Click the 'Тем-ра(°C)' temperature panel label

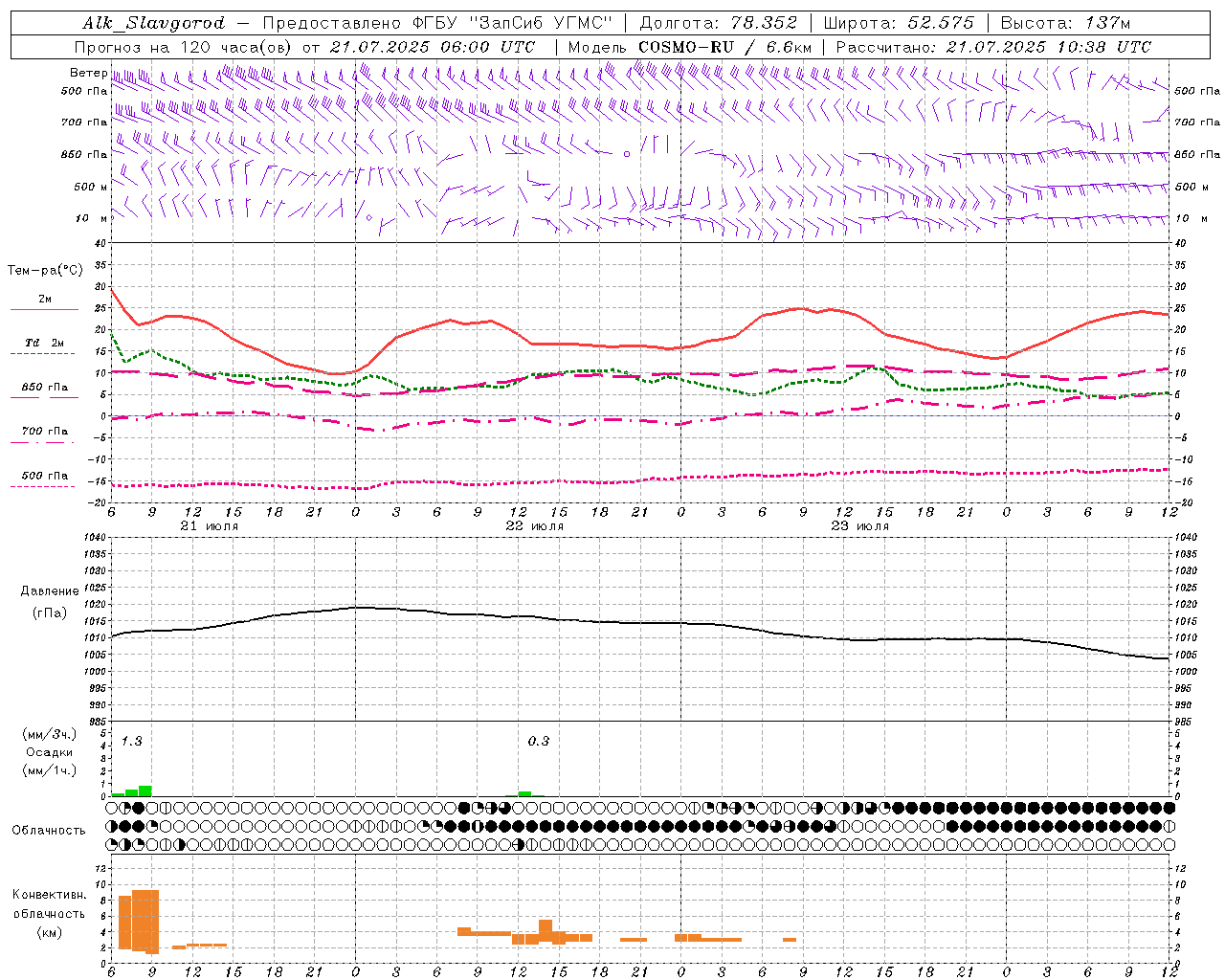[x=45, y=271]
